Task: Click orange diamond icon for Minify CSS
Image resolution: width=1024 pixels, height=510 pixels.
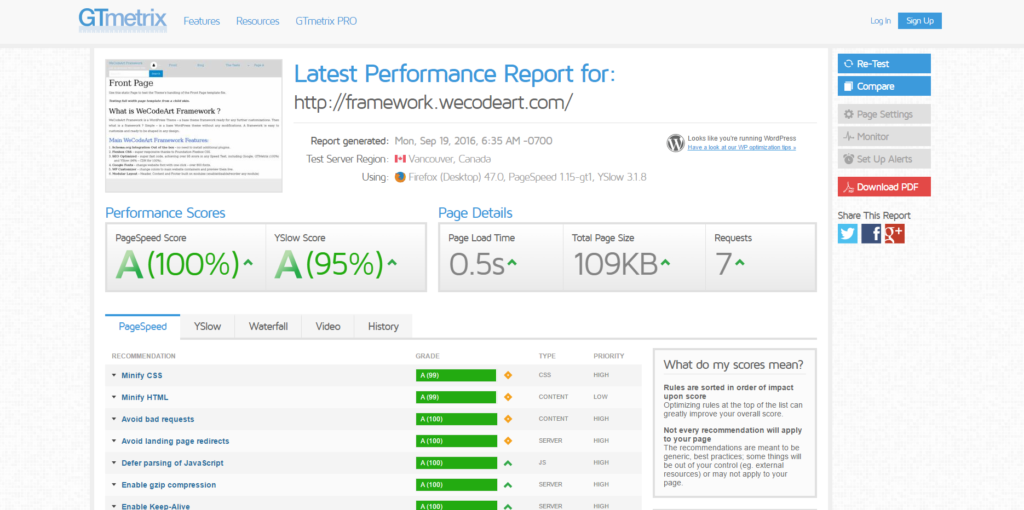Action: 508,375
